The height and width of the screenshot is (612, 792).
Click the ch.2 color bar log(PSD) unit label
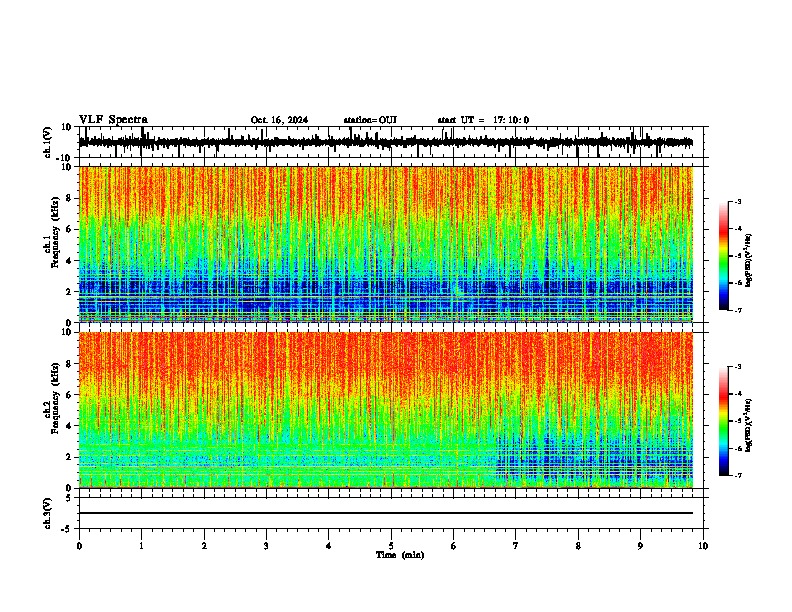[x=749, y=426]
